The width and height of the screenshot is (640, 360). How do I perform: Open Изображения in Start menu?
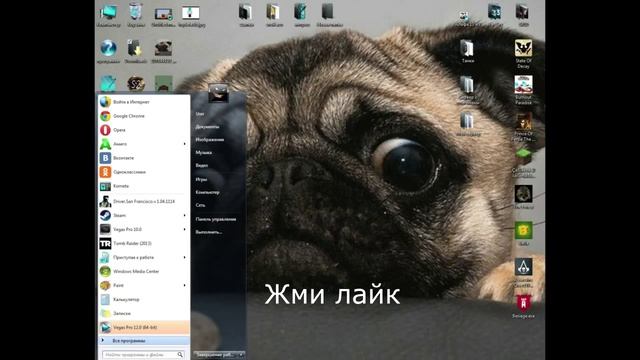coord(209,140)
